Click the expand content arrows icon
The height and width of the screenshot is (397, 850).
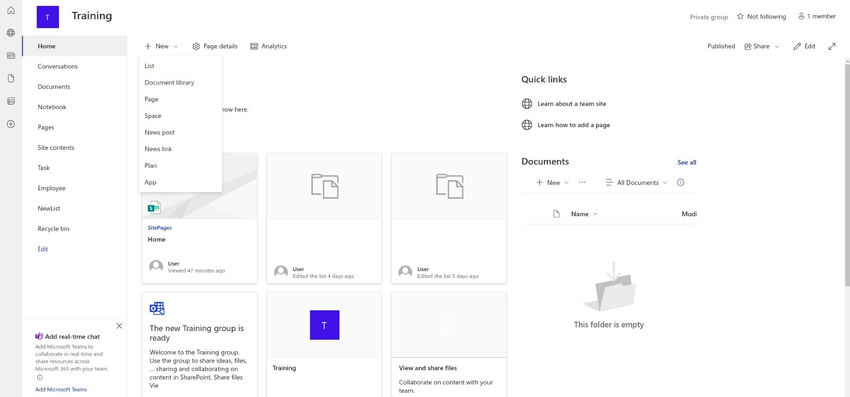point(832,47)
